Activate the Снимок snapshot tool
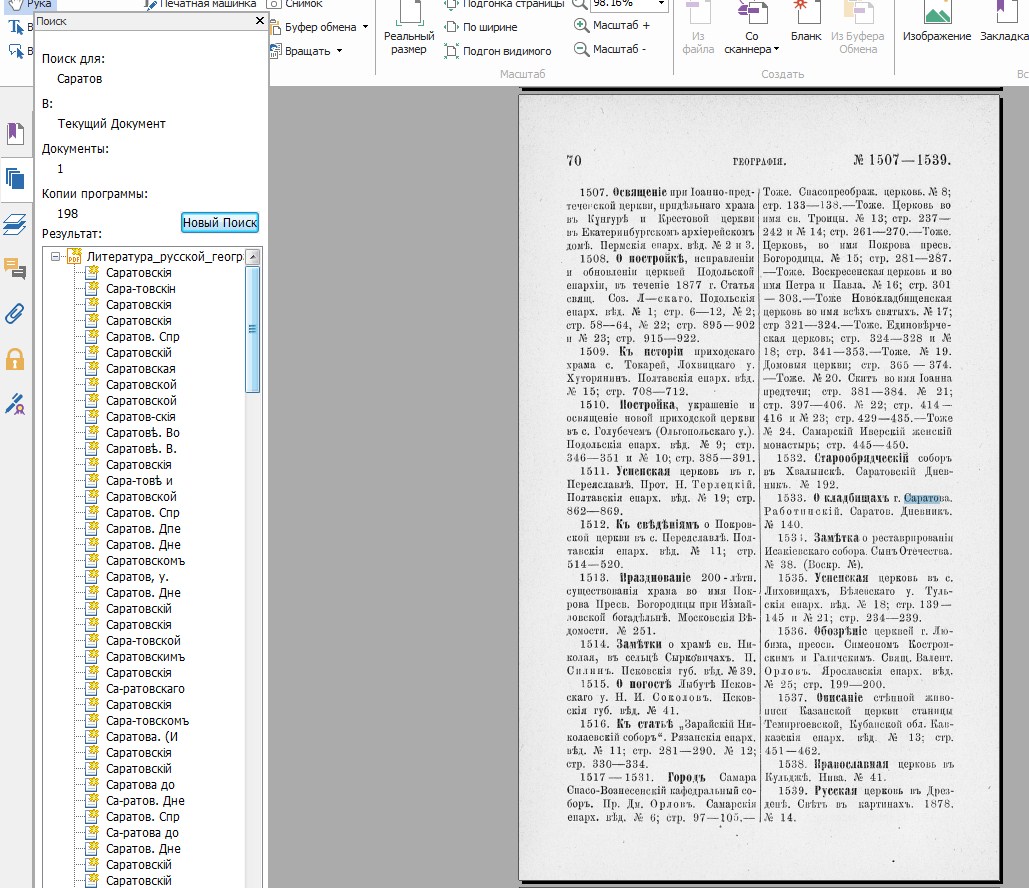1029x888 pixels. pyautogui.click(x=296, y=4)
